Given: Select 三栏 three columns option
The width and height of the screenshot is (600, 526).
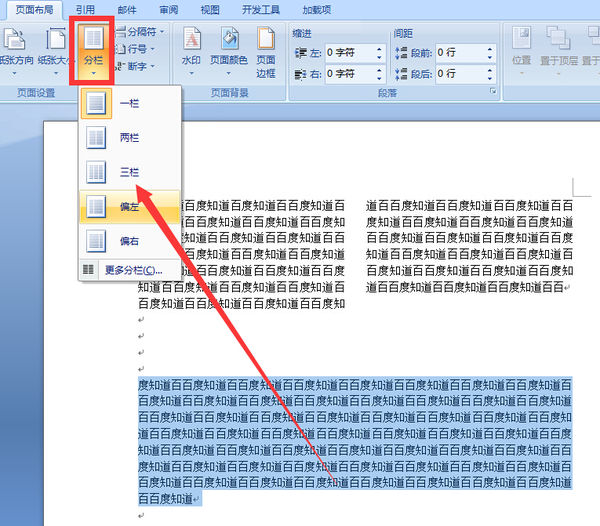Looking at the screenshot, I should click(x=130, y=172).
